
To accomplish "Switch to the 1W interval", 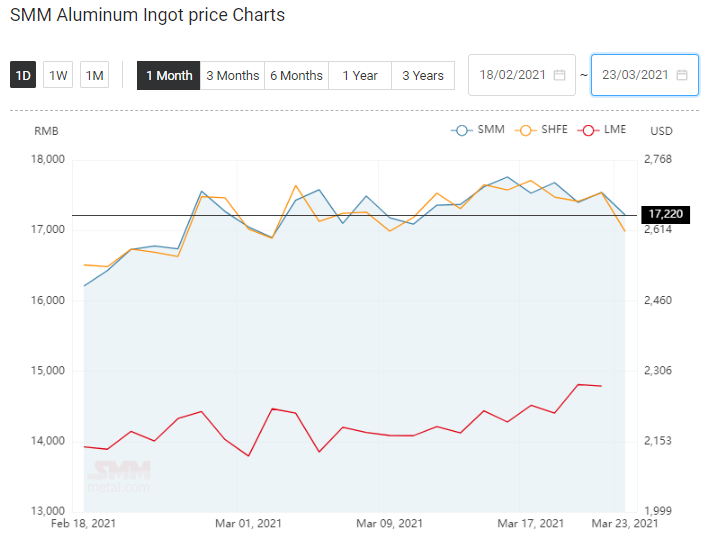I will pyautogui.click(x=58, y=75).
